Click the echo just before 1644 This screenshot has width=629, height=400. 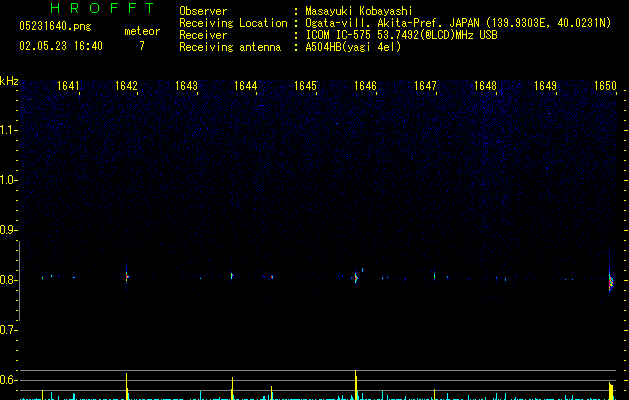point(232,276)
